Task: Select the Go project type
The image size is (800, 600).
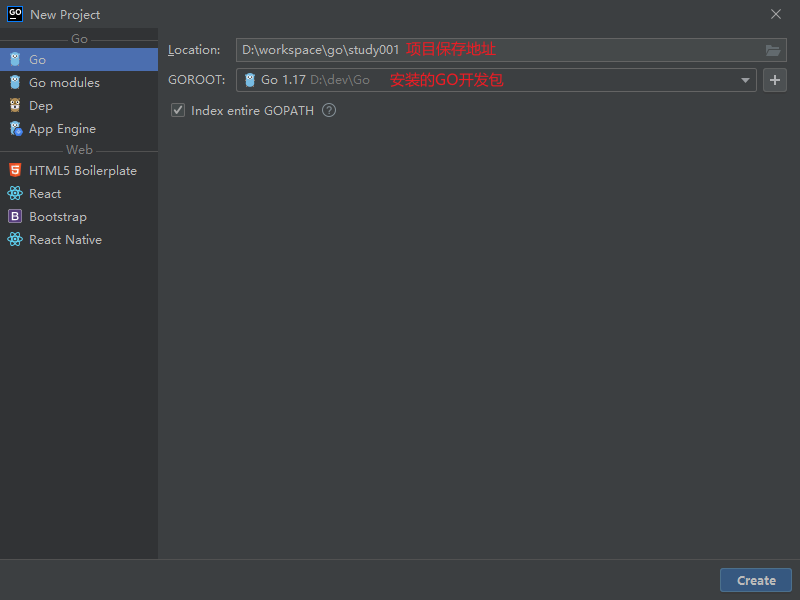Action: point(79,59)
